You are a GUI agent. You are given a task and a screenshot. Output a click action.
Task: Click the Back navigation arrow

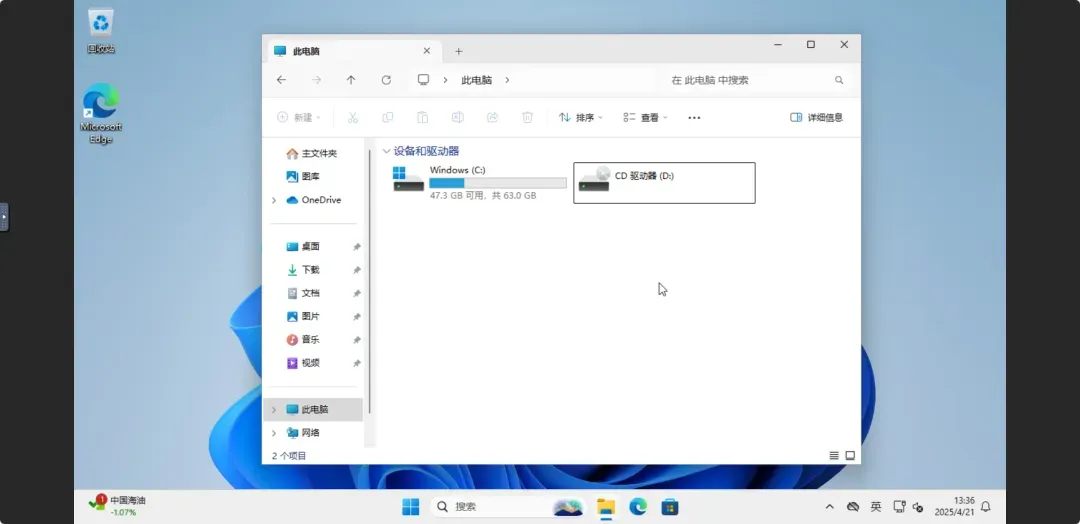coord(281,80)
